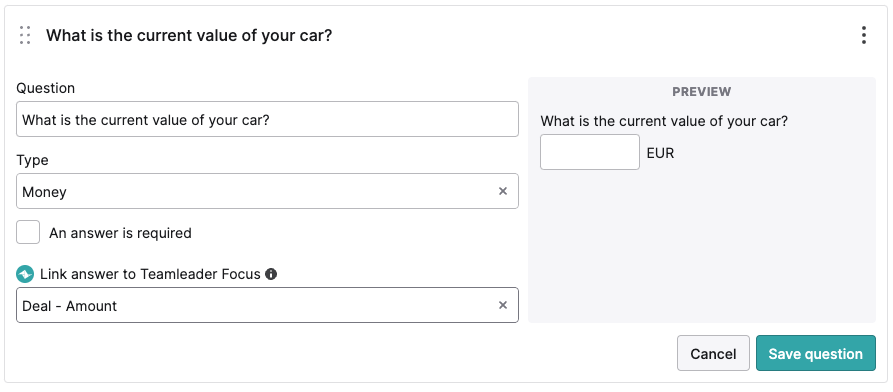Open the three-dot options menu
The image size is (893, 392).
click(864, 35)
